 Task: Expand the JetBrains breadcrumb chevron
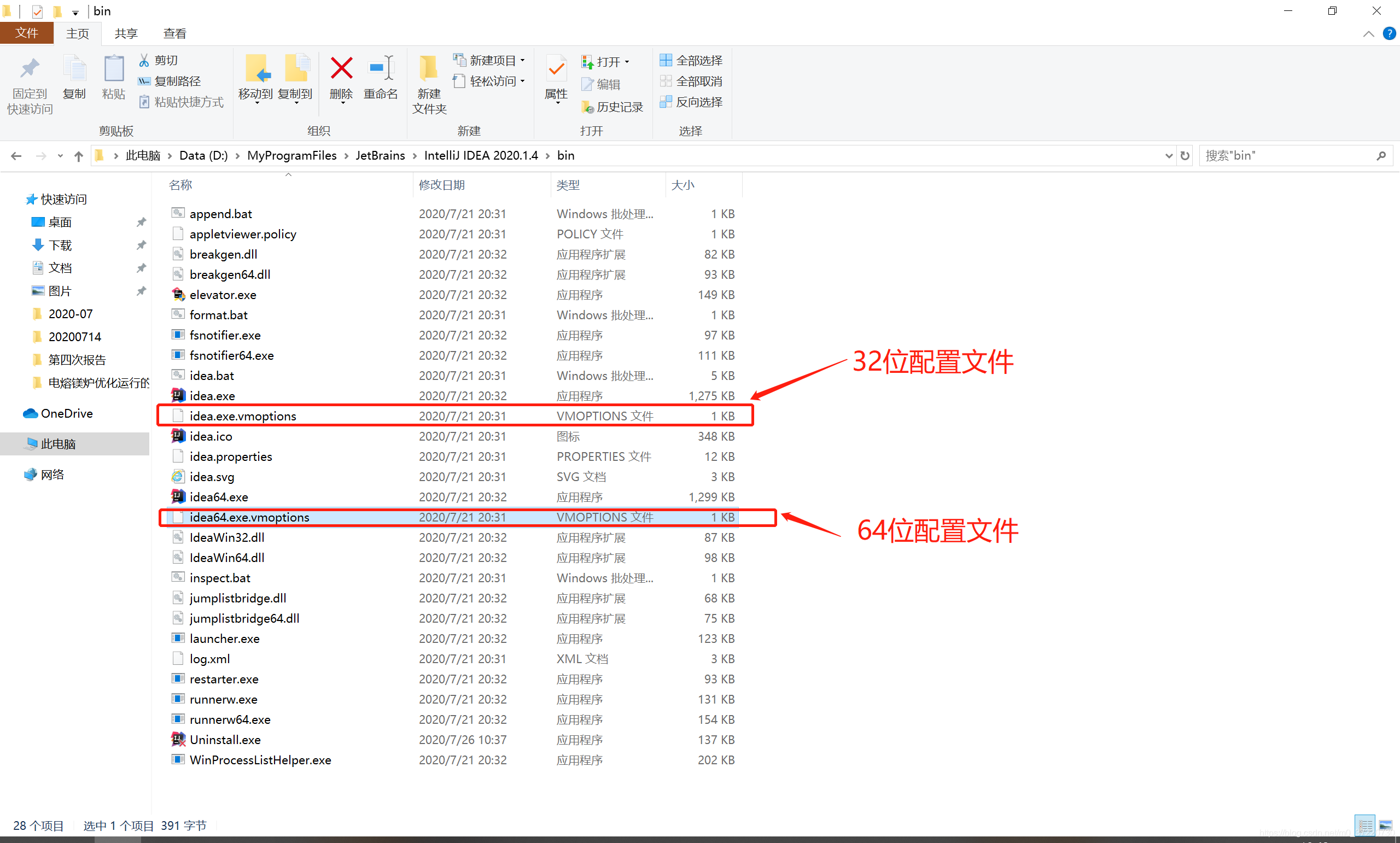413,155
